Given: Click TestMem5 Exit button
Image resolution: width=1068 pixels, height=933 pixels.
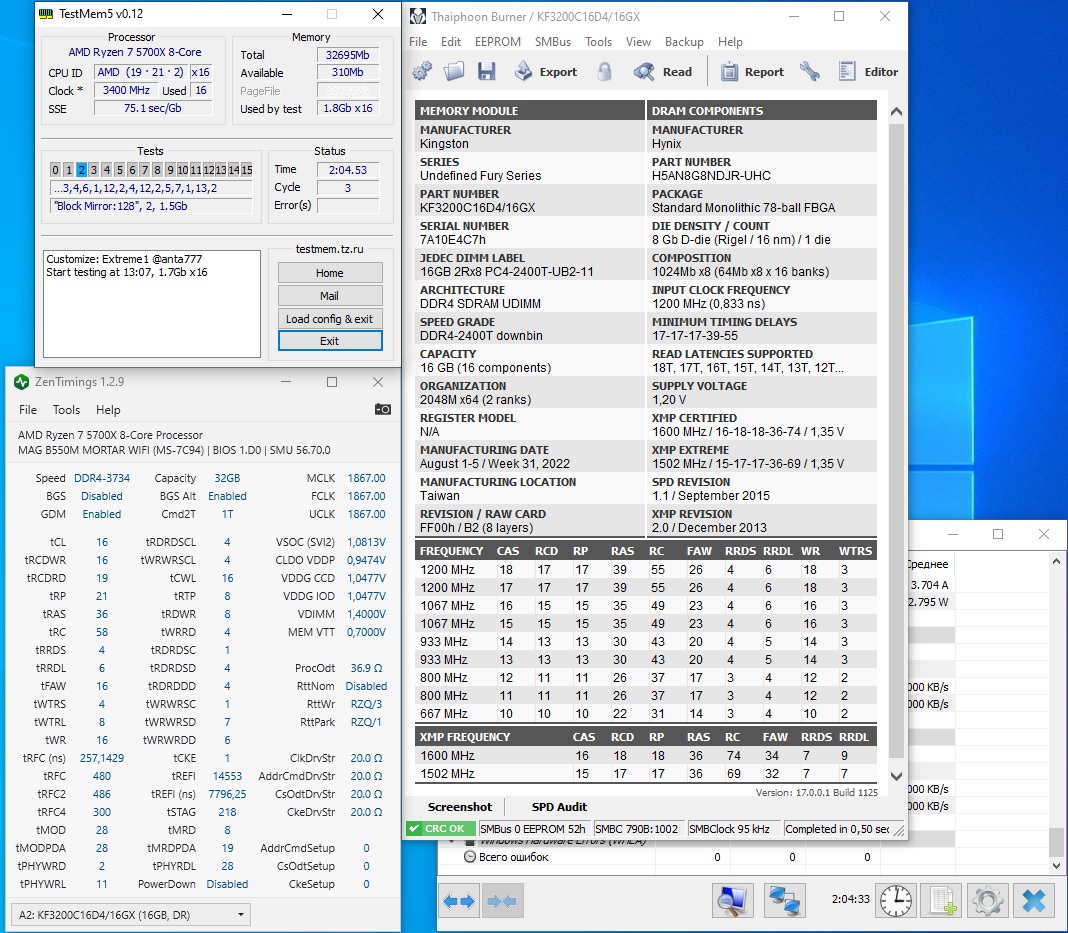Looking at the screenshot, I should pos(330,341).
